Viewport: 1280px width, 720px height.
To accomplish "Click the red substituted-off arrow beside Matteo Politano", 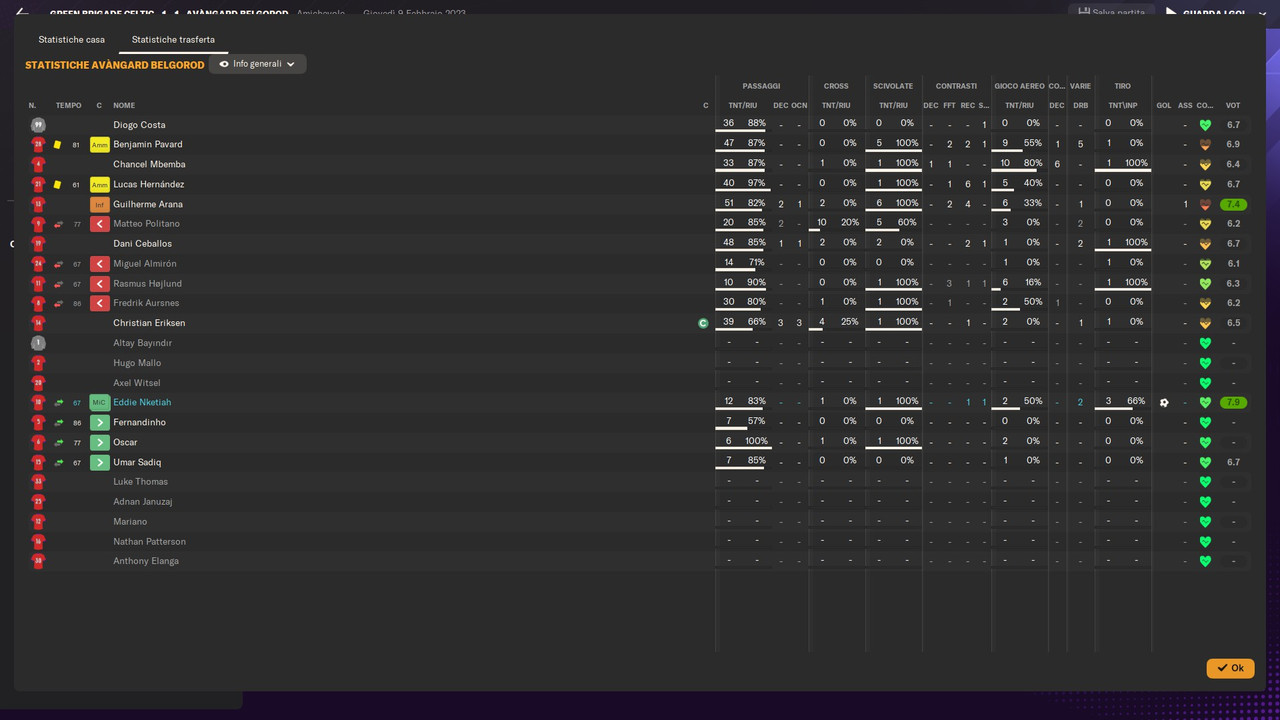I will tap(99, 224).
